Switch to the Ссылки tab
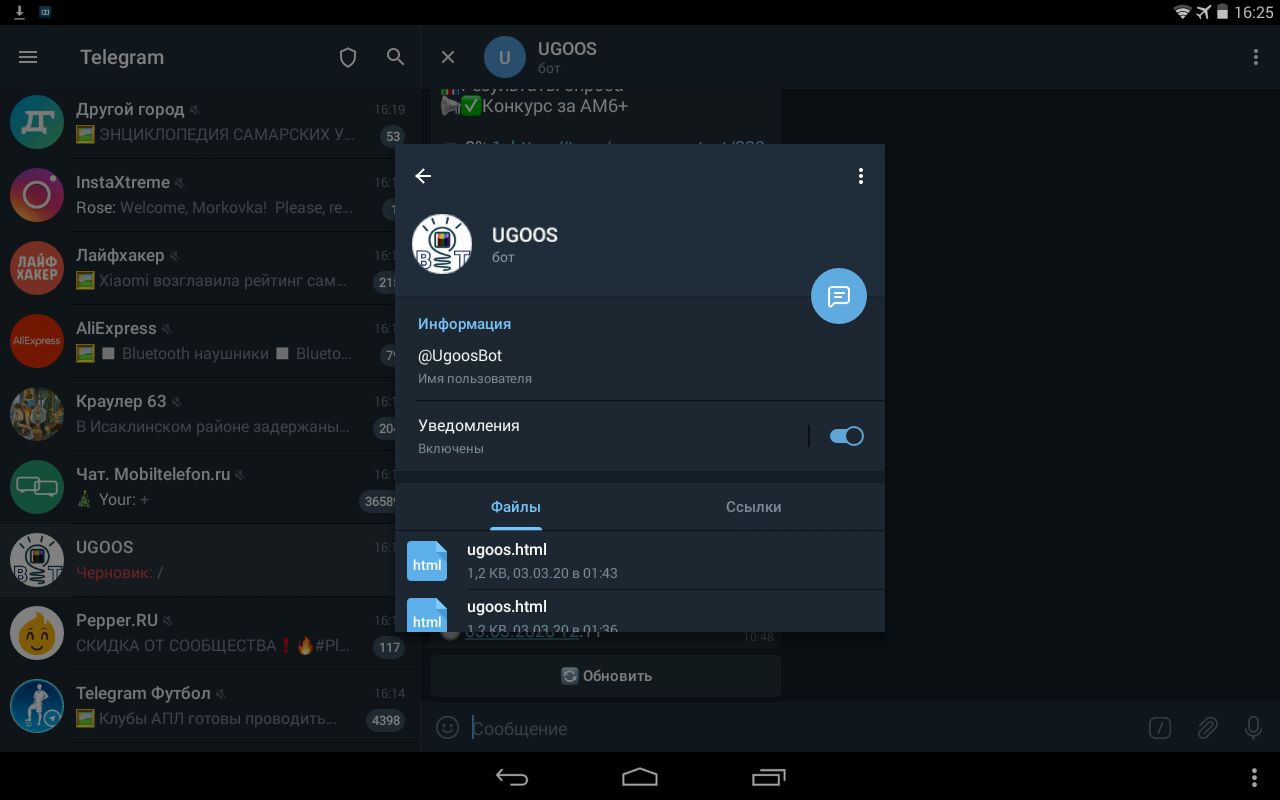 [x=754, y=507]
